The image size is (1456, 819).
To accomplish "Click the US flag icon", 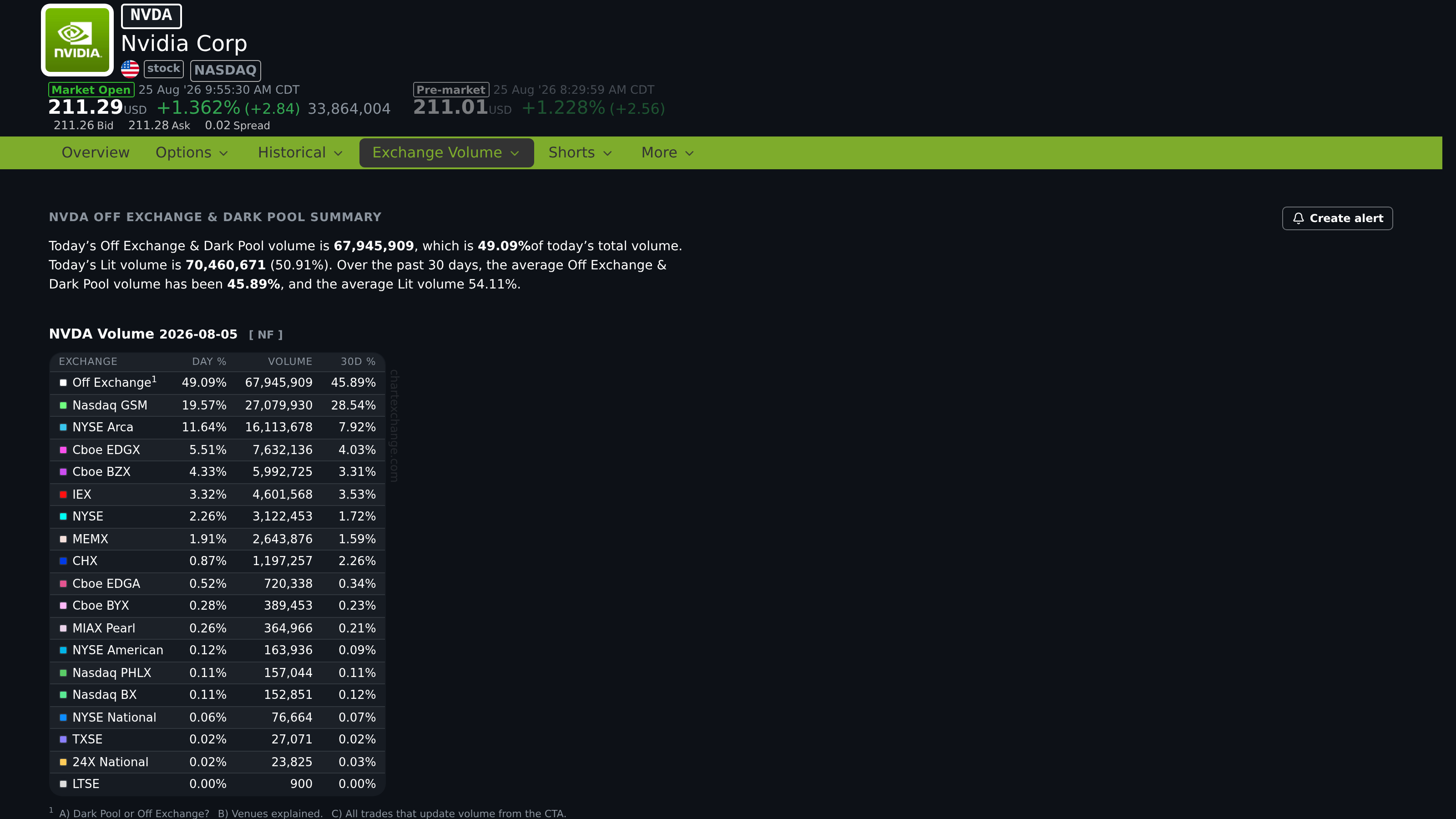I will [130, 69].
